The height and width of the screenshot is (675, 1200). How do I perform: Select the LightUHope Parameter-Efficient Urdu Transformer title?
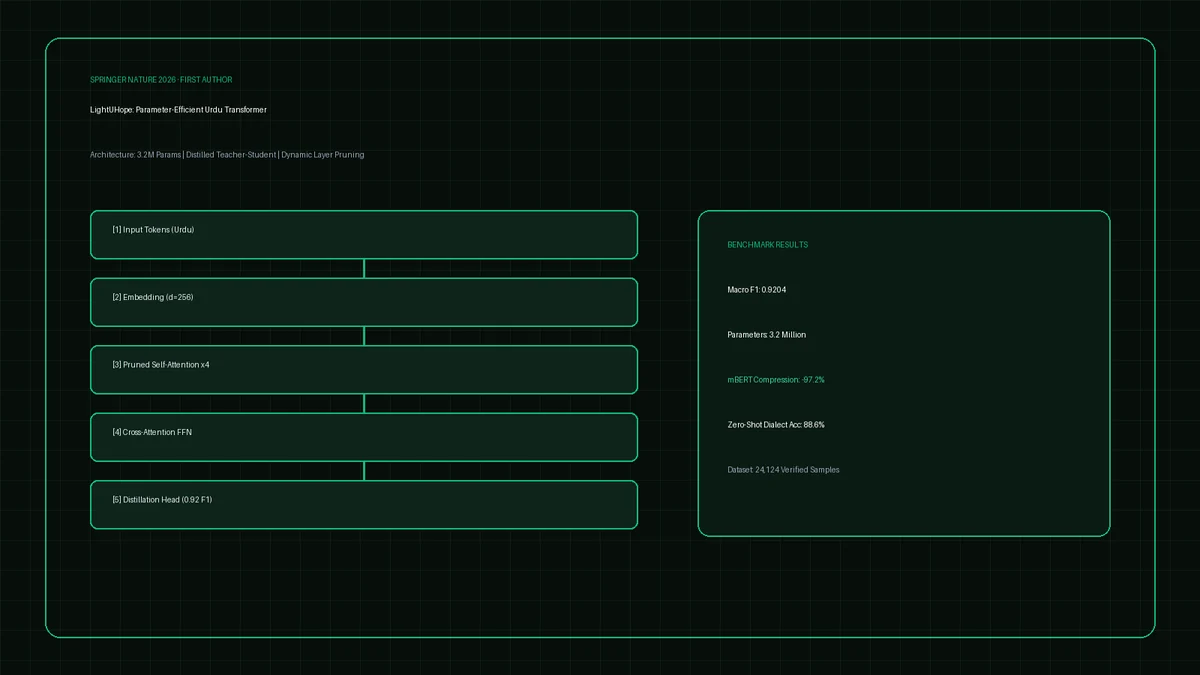click(x=178, y=110)
